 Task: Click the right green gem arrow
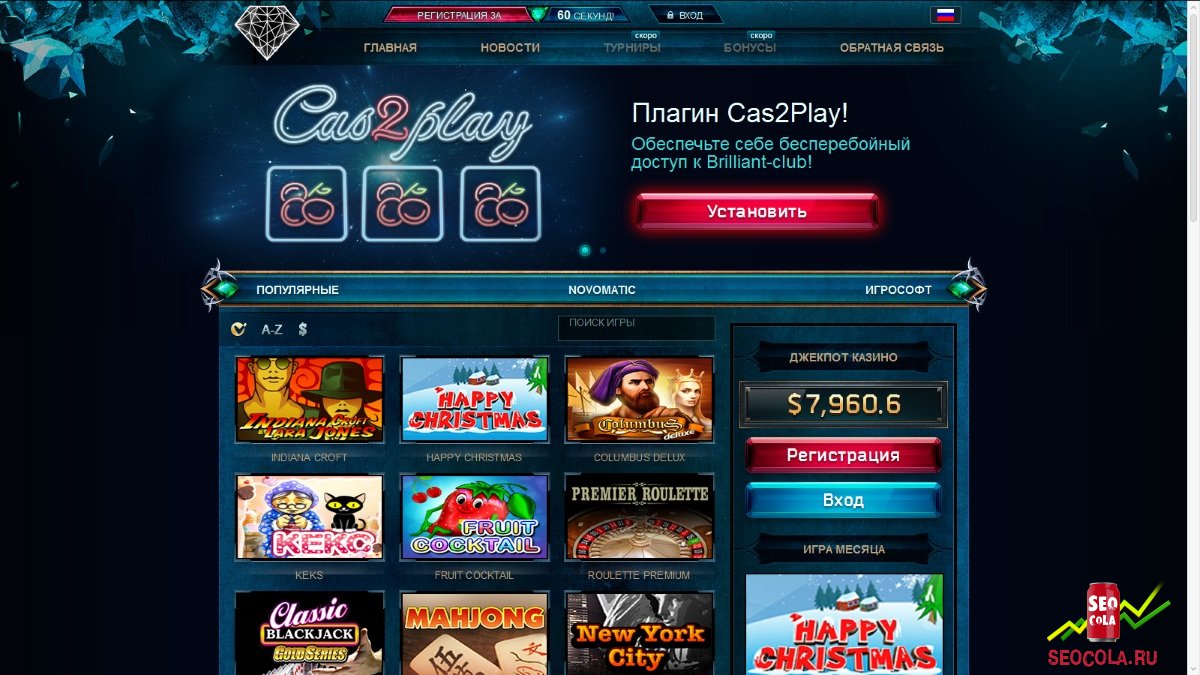(967, 289)
